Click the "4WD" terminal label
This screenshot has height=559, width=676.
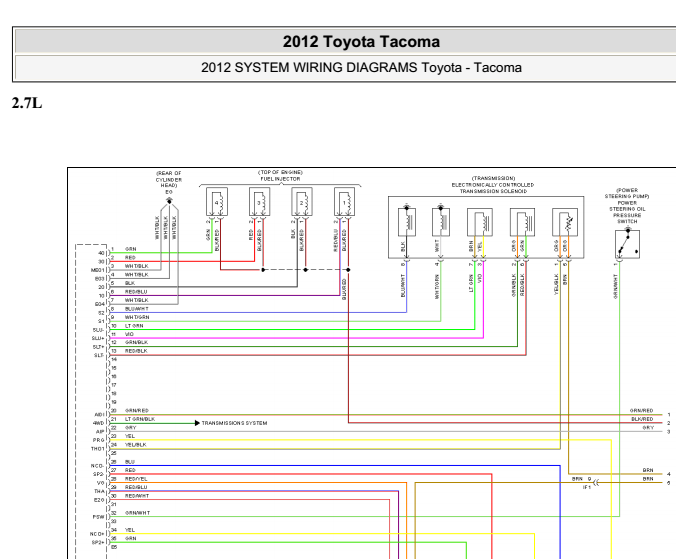pos(99,423)
